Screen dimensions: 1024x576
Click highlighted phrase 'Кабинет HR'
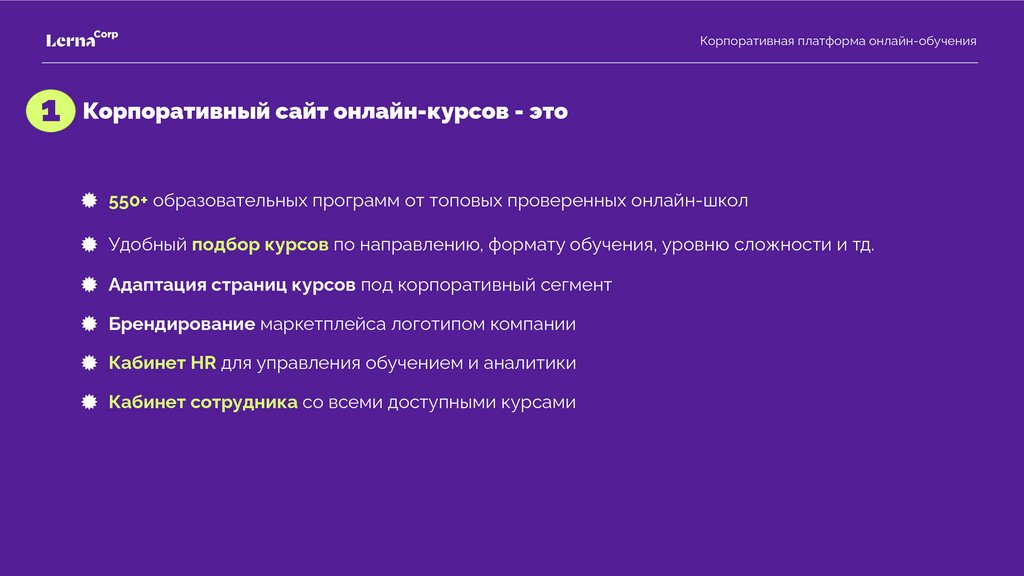[x=162, y=363]
